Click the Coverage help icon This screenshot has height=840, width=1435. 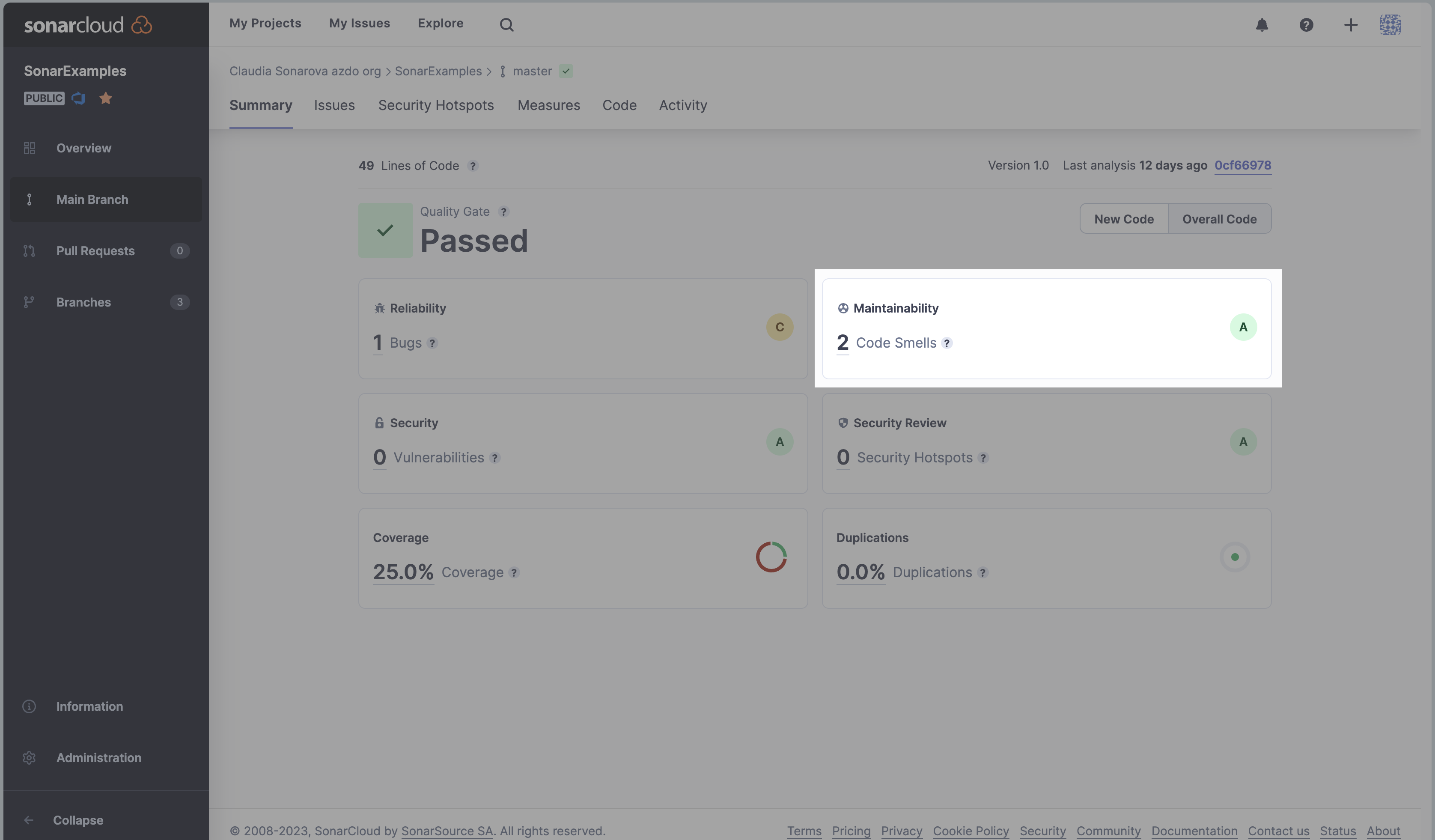[x=514, y=572]
